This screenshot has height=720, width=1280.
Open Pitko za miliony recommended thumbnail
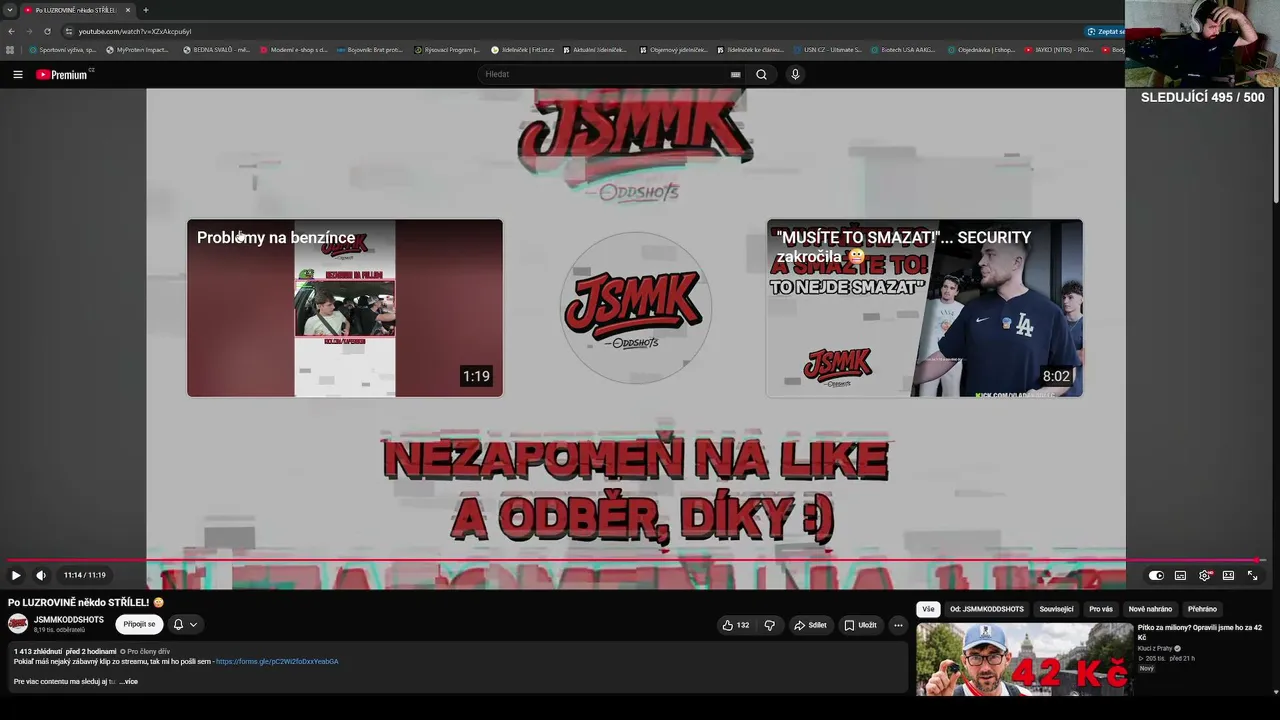coord(1025,659)
